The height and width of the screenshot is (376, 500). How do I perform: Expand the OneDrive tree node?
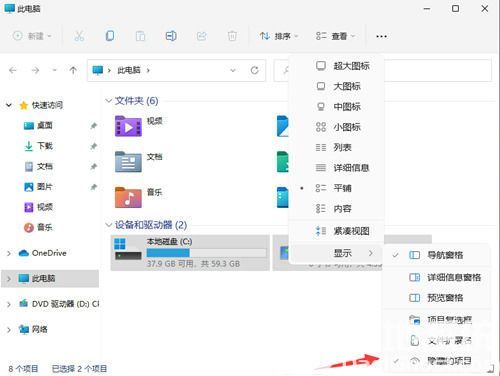click(x=9, y=253)
